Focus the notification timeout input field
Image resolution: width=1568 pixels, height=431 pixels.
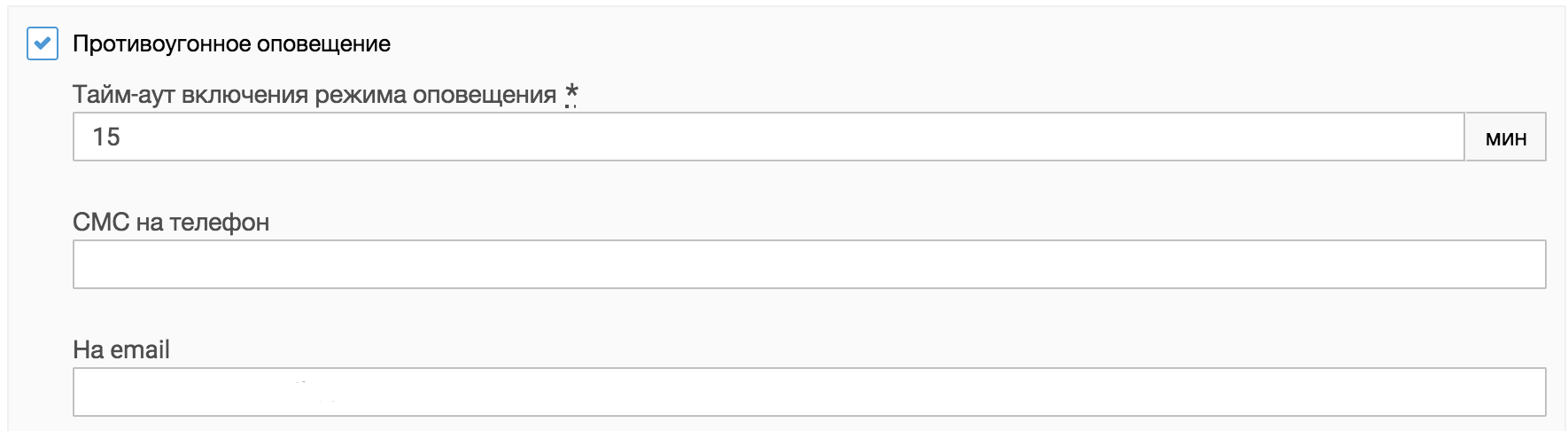coord(767,137)
